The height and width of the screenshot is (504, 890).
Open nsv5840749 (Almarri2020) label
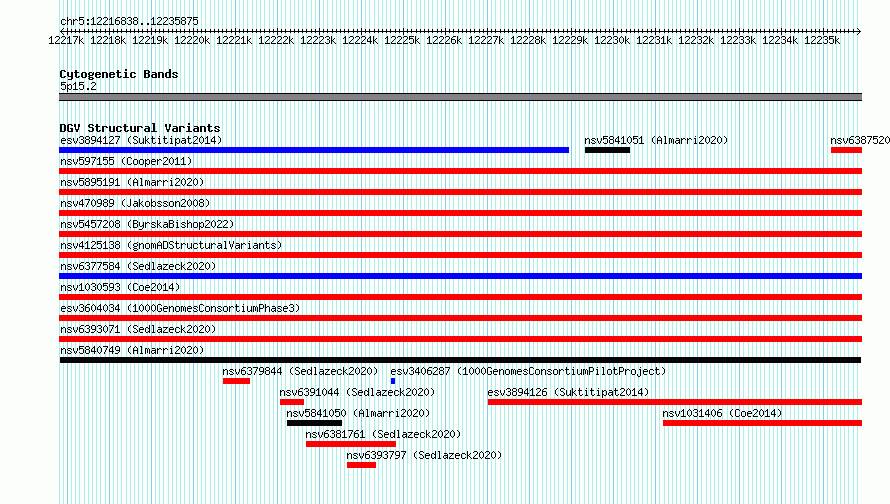tap(132, 350)
